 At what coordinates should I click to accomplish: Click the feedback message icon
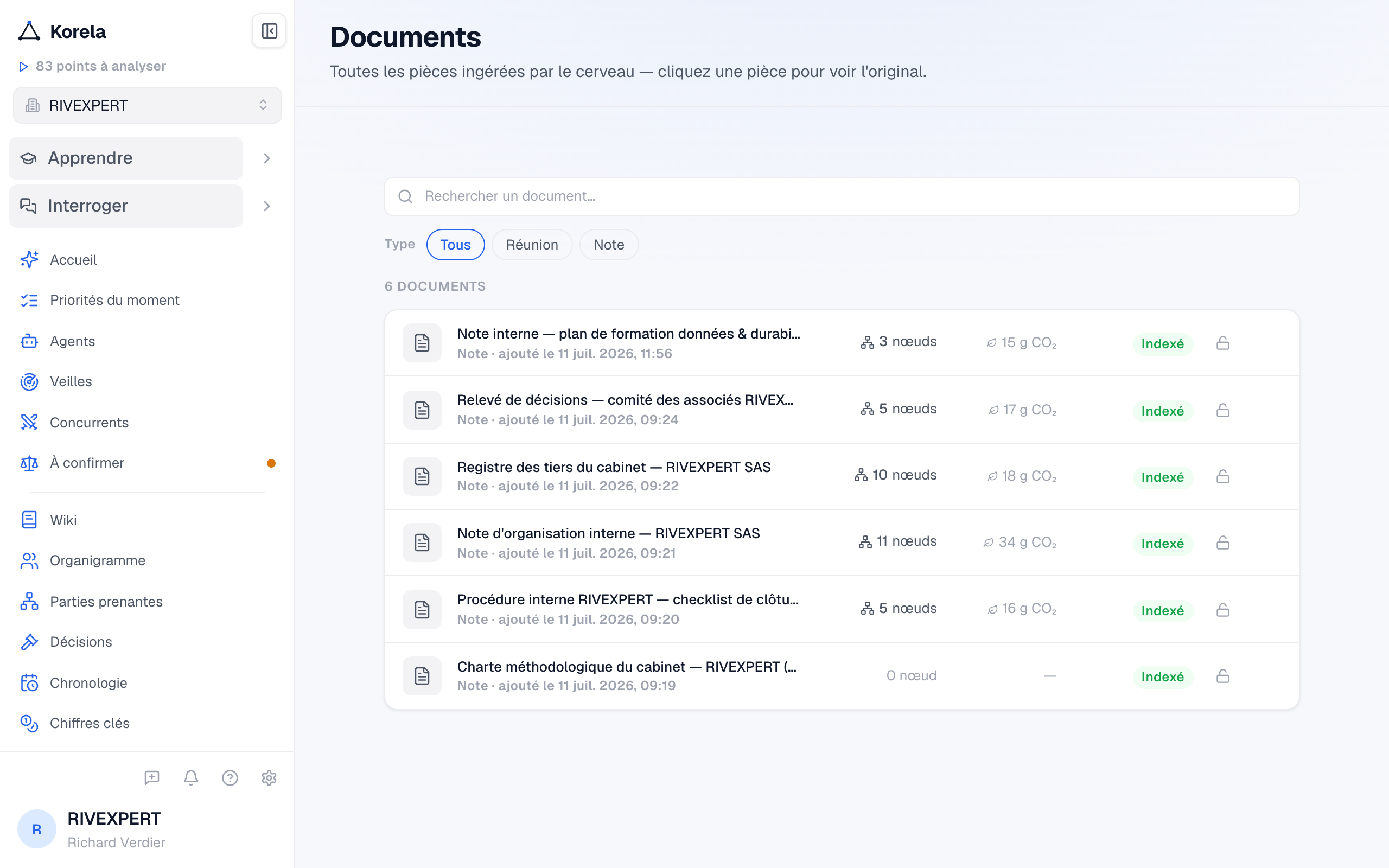point(152,778)
